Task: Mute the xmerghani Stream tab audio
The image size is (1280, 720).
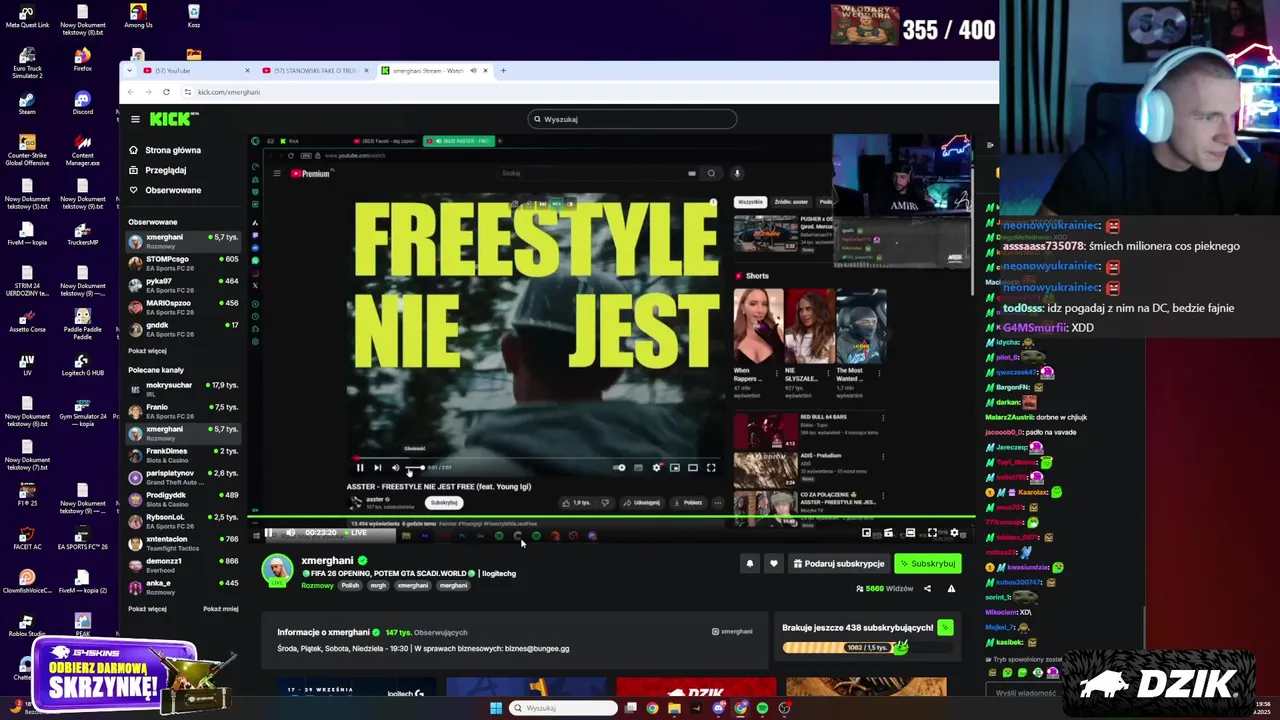Action: coord(473,71)
